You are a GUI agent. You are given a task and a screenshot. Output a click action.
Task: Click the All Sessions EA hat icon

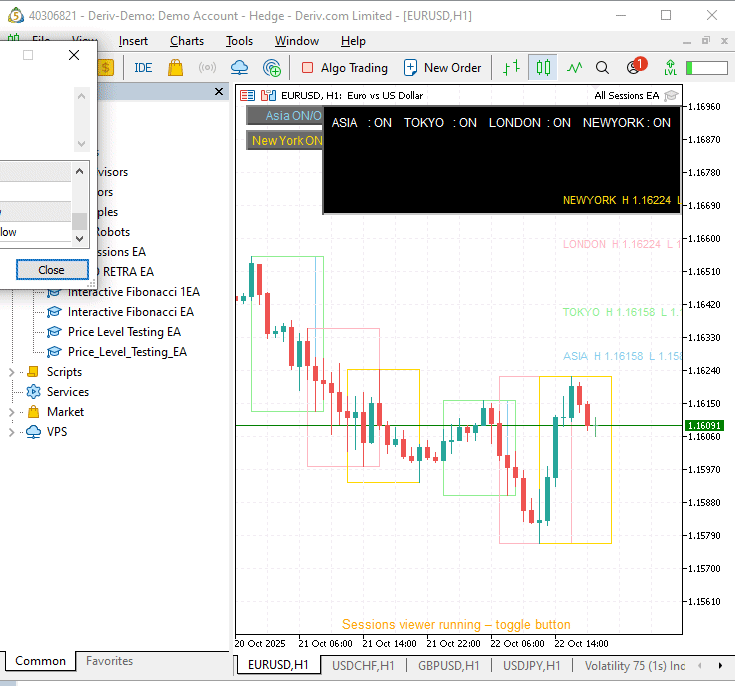(671, 96)
